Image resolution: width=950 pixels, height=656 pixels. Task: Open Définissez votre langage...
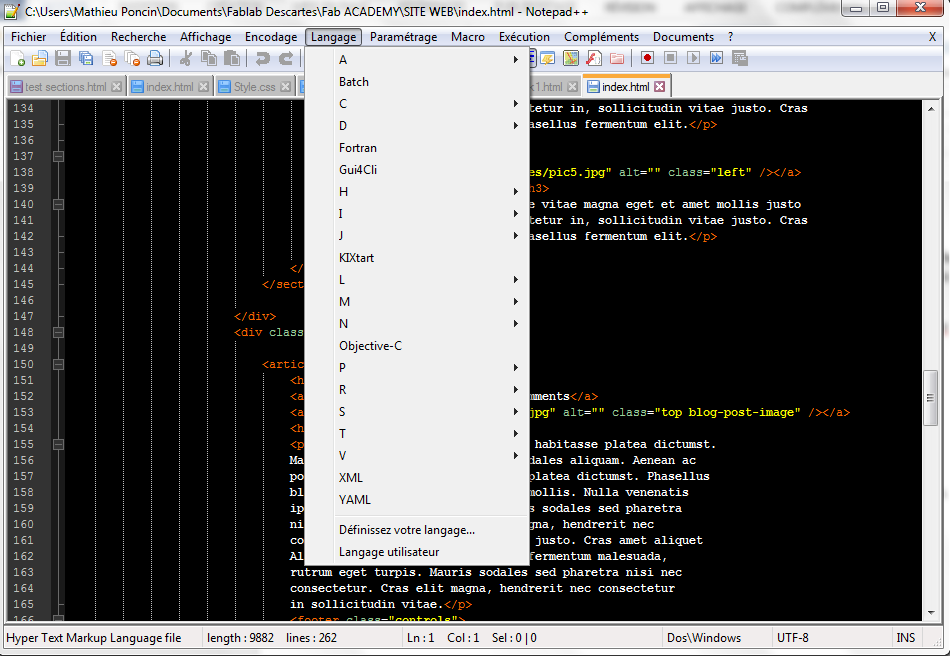click(417, 530)
